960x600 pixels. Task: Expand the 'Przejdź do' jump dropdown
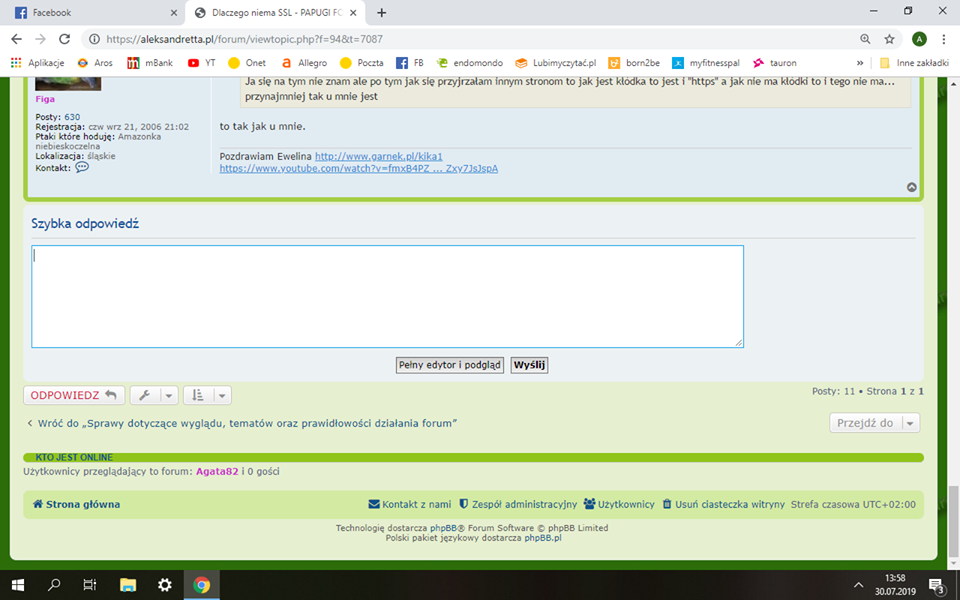[x=874, y=423]
